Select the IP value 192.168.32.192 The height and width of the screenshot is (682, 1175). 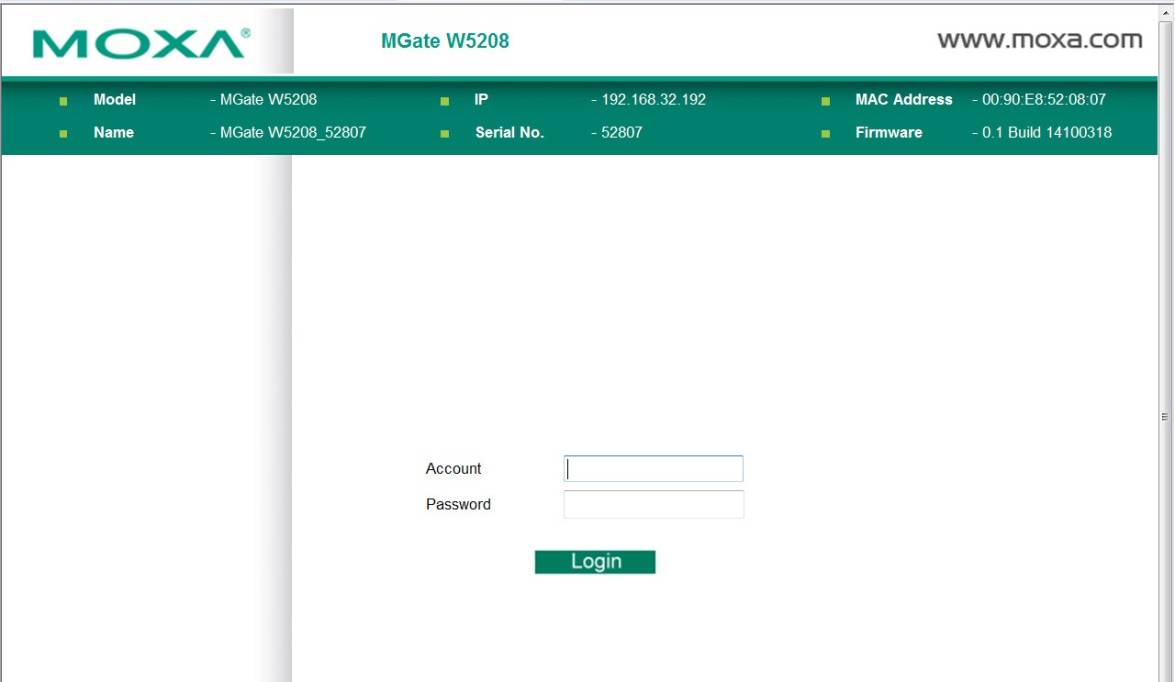pyautogui.click(x=653, y=100)
